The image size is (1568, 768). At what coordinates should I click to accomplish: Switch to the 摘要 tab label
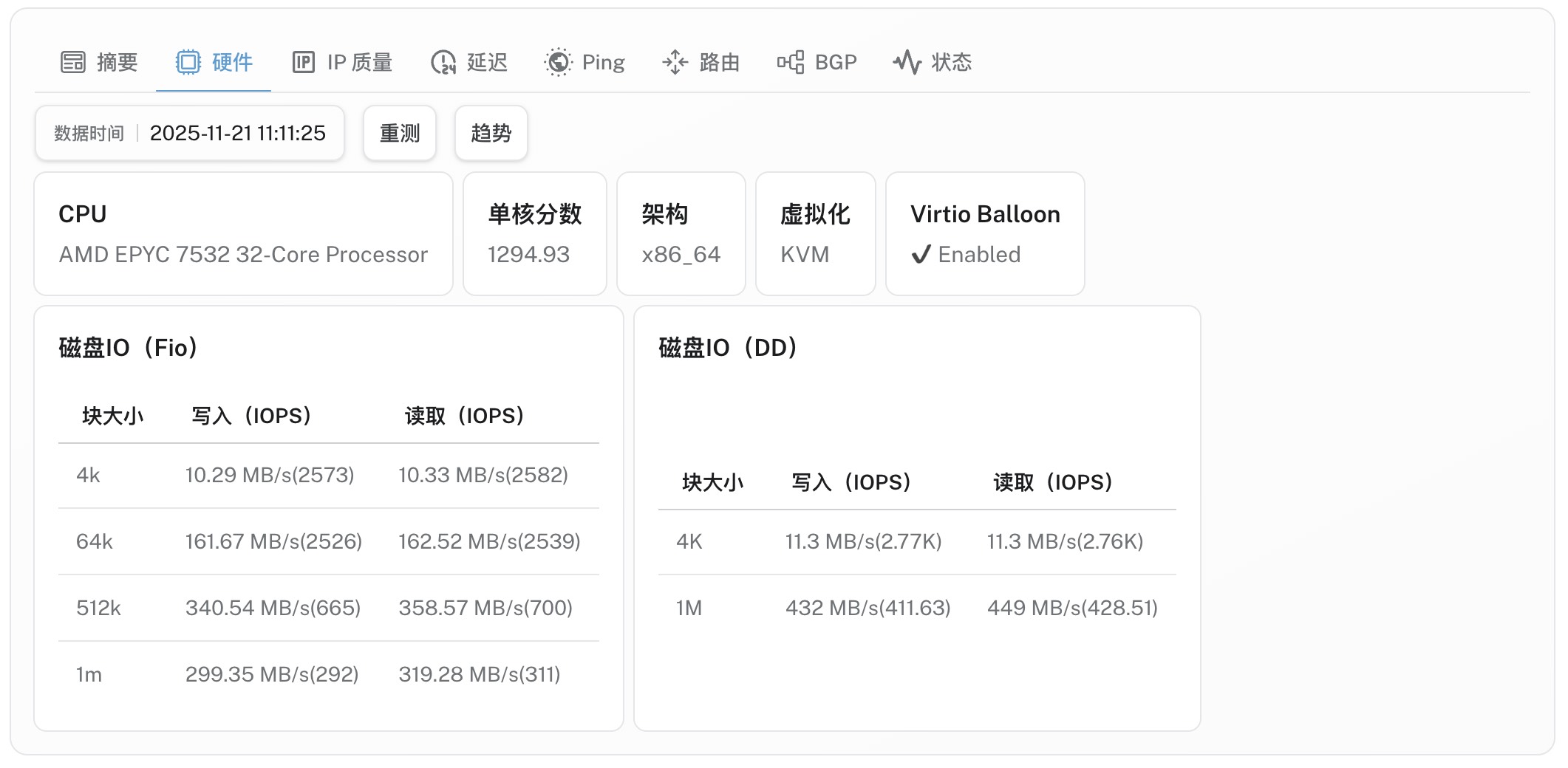(117, 62)
